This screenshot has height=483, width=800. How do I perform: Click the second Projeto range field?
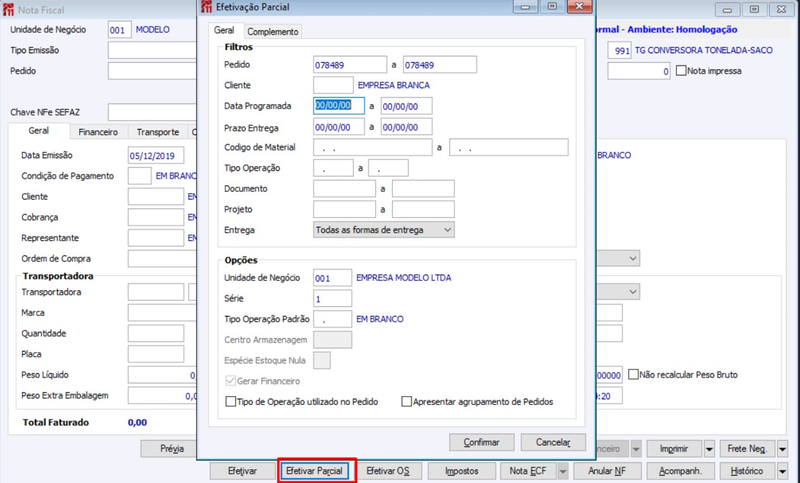click(423, 209)
